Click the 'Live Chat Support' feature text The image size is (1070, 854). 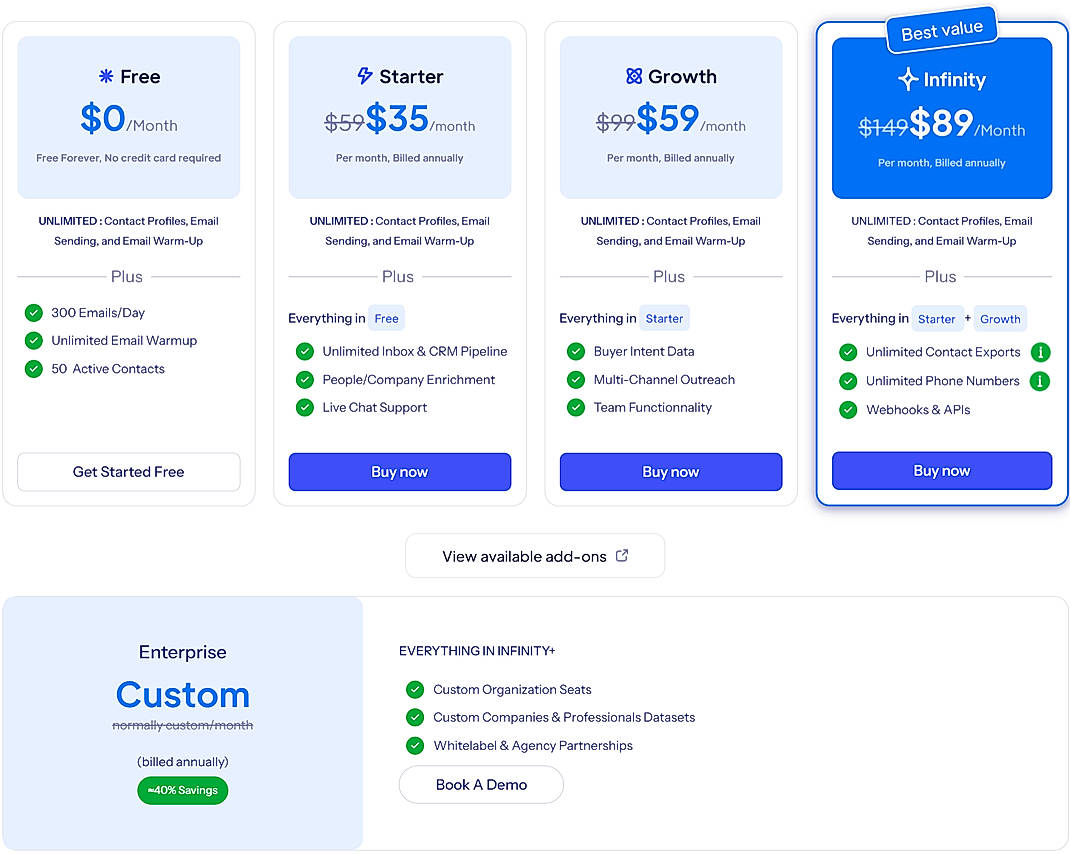375,408
